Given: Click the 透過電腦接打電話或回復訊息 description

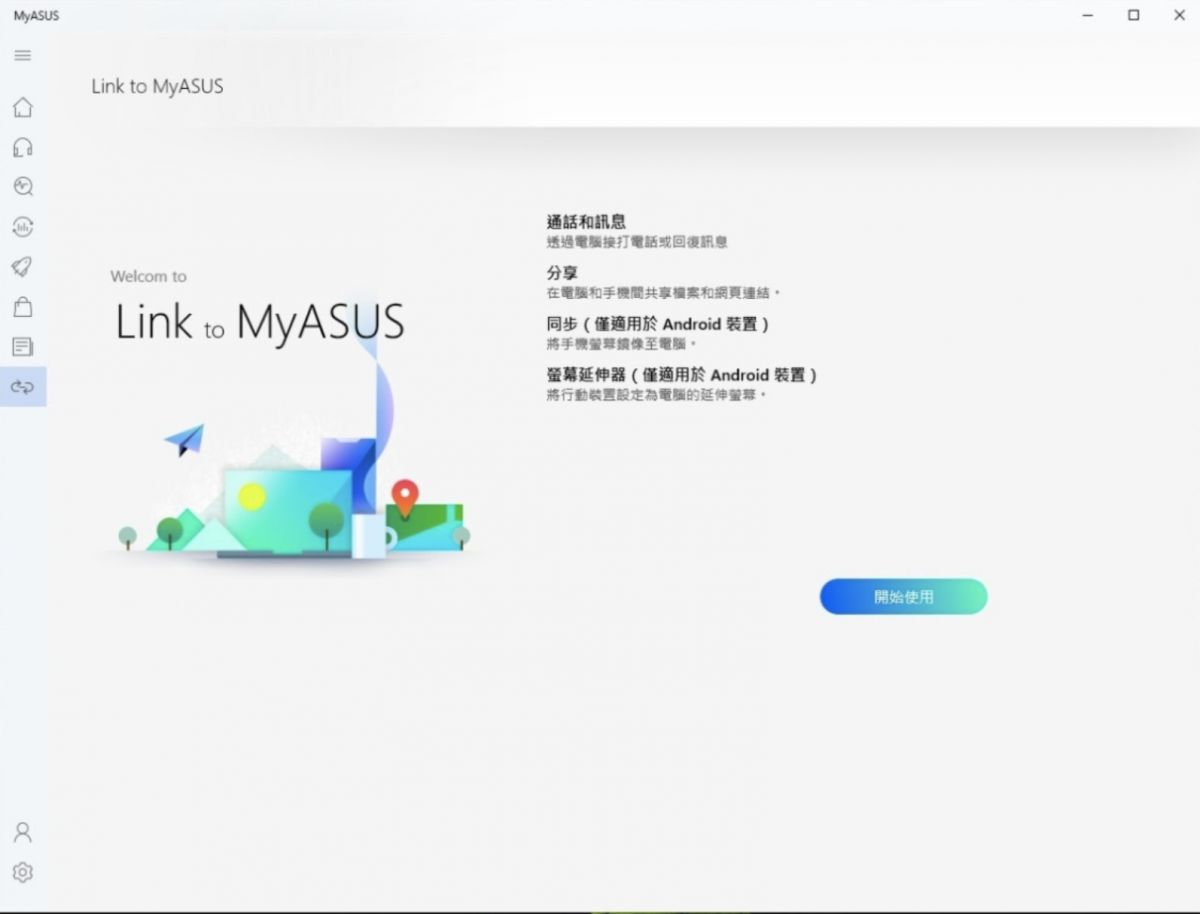Looking at the screenshot, I should 637,242.
